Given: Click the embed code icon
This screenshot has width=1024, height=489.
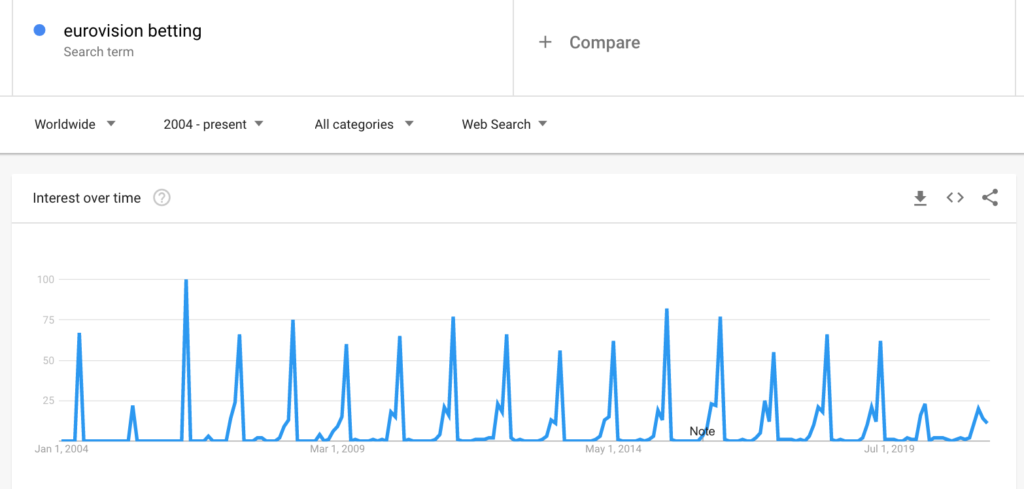Looking at the screenshot, I should (955, 198).
